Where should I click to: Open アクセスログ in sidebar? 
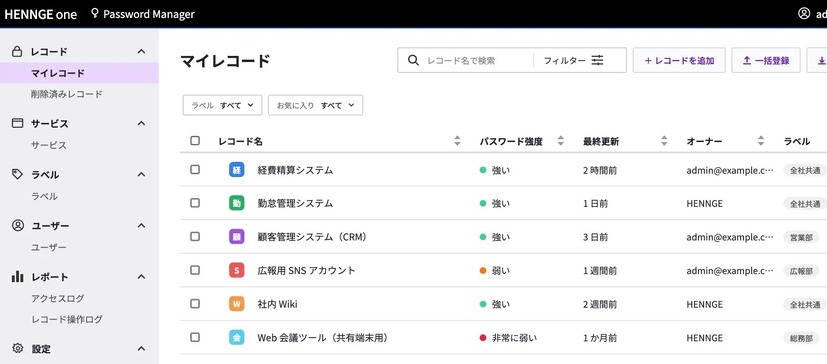[57, 299]
